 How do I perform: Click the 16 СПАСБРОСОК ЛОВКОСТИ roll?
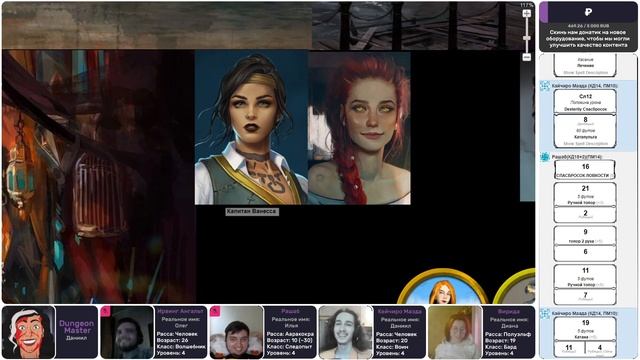(x=585, y=170)
